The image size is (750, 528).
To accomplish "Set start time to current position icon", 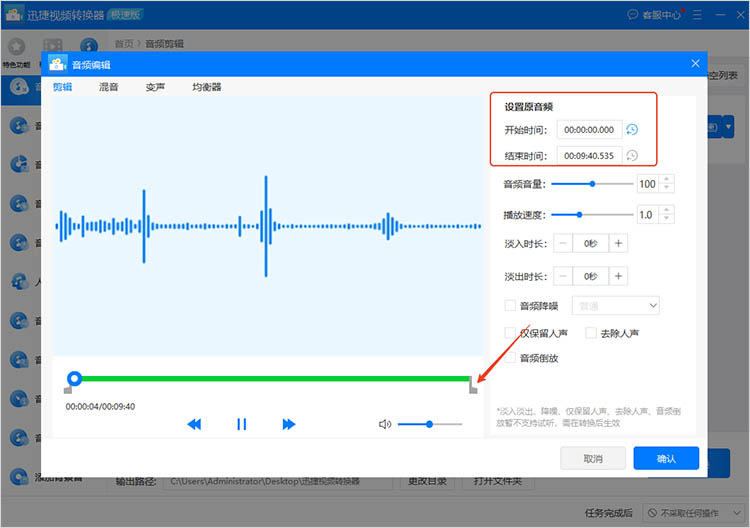I will 632,130.
